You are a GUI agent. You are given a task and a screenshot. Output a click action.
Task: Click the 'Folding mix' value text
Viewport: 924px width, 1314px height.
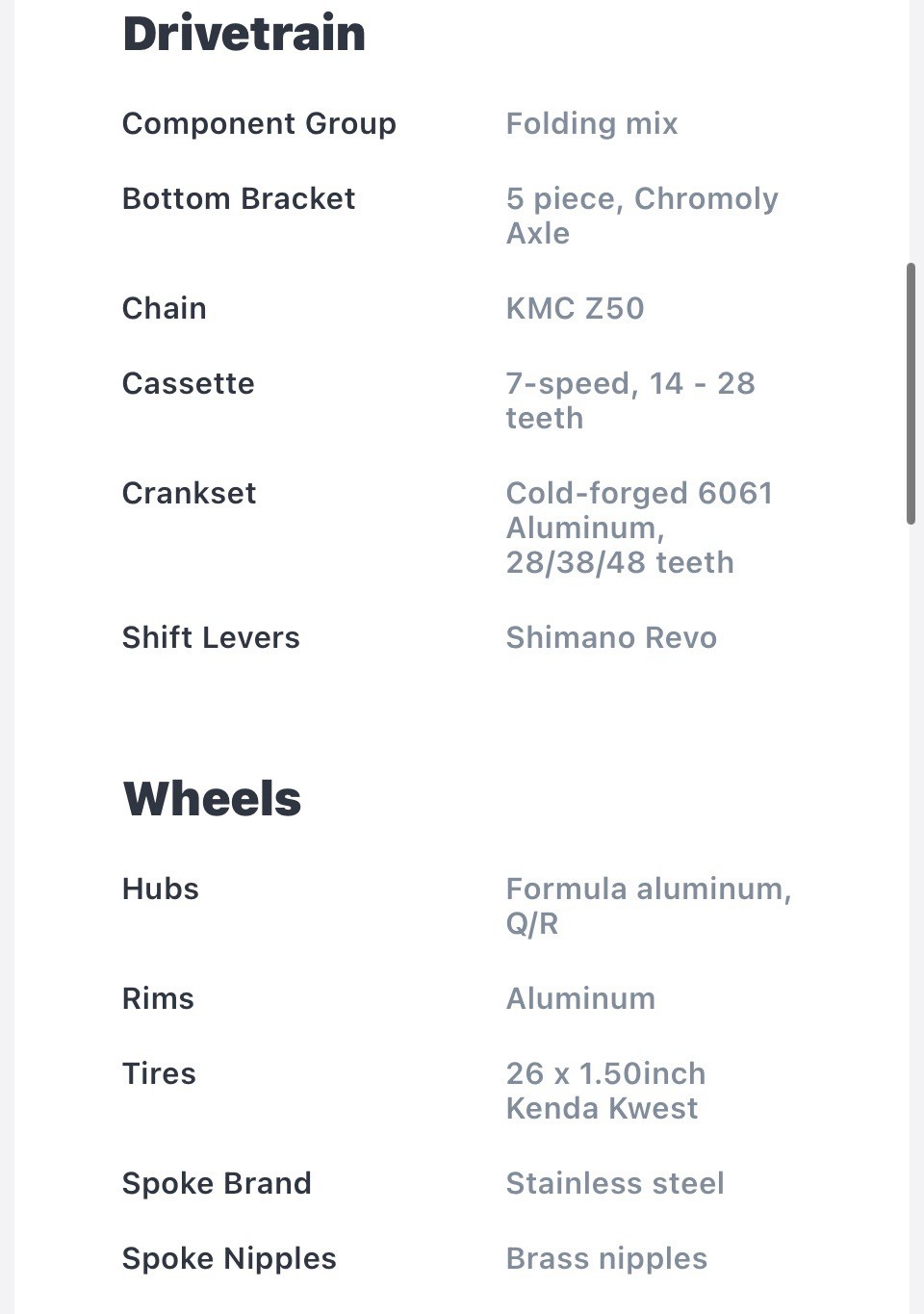click(592, 123)
